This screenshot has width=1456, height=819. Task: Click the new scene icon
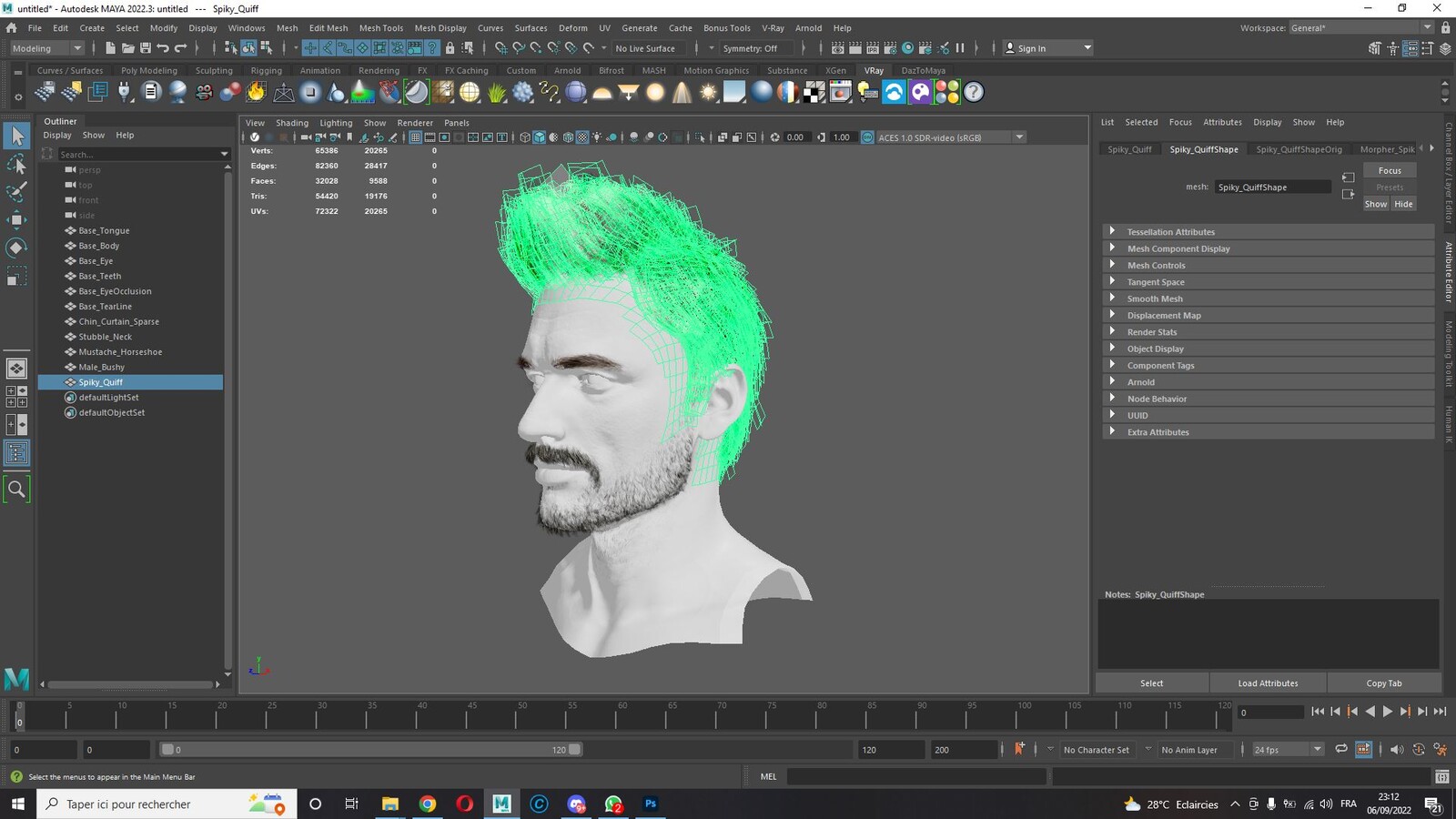pyautogui.click(x=110, y=48)
